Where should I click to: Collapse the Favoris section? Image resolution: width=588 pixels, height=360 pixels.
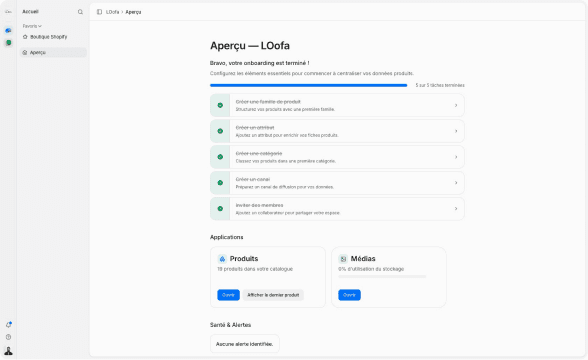click(32, 26)
